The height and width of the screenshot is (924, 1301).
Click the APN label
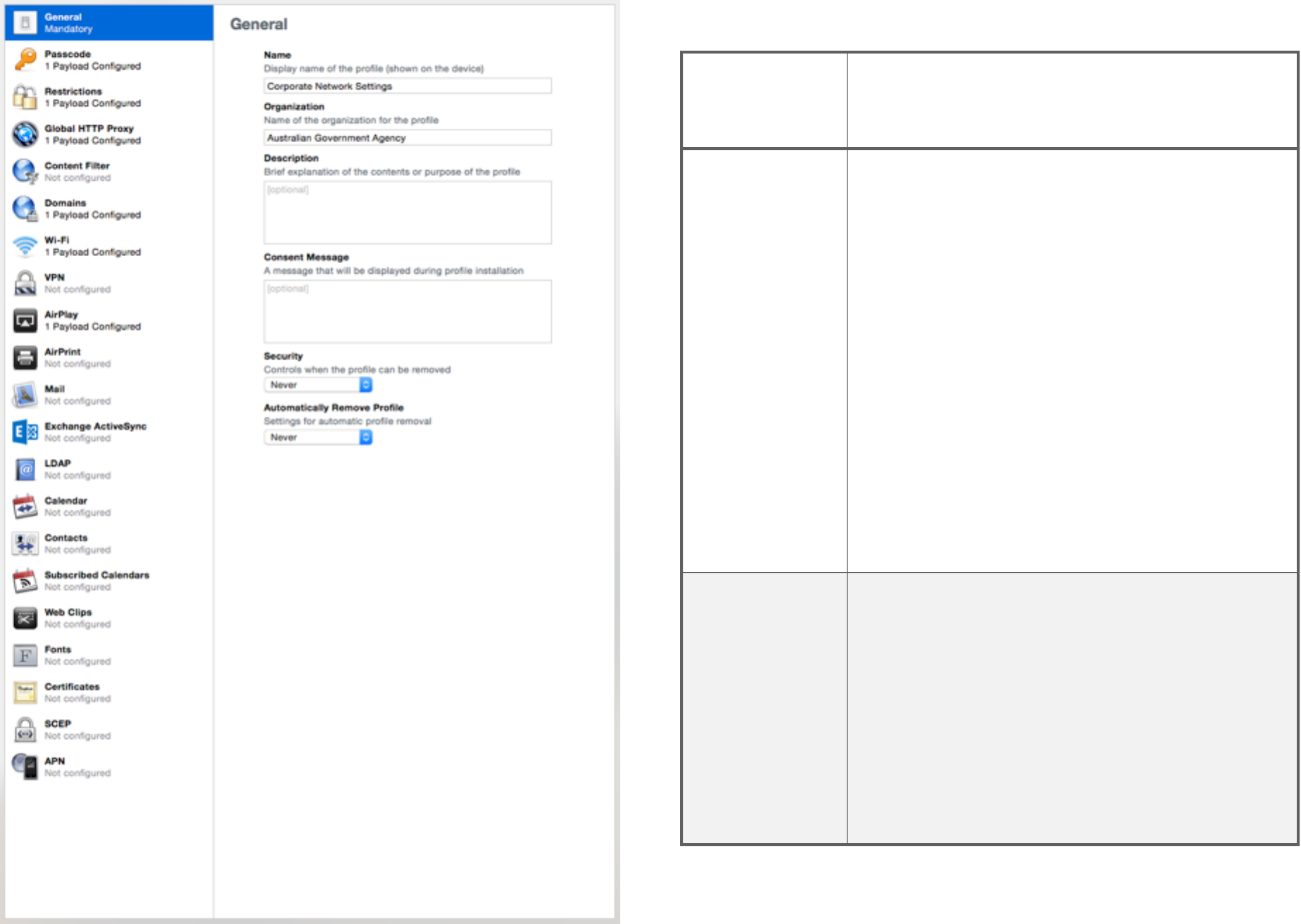coord(55,761)
